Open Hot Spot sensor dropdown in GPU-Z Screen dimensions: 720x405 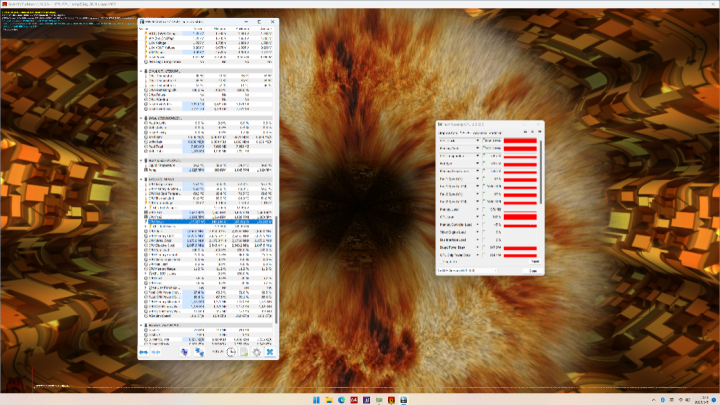(478, 163)
